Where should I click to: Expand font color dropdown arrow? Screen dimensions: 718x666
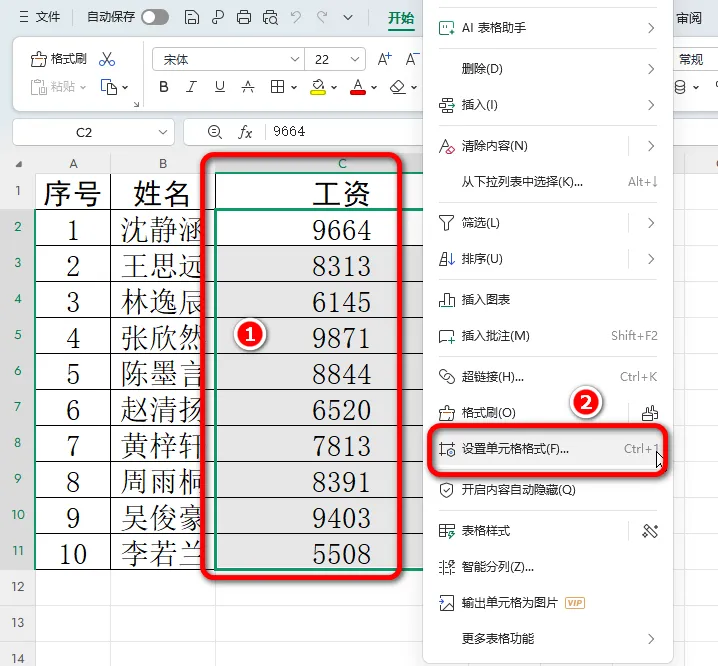(374, 87)
